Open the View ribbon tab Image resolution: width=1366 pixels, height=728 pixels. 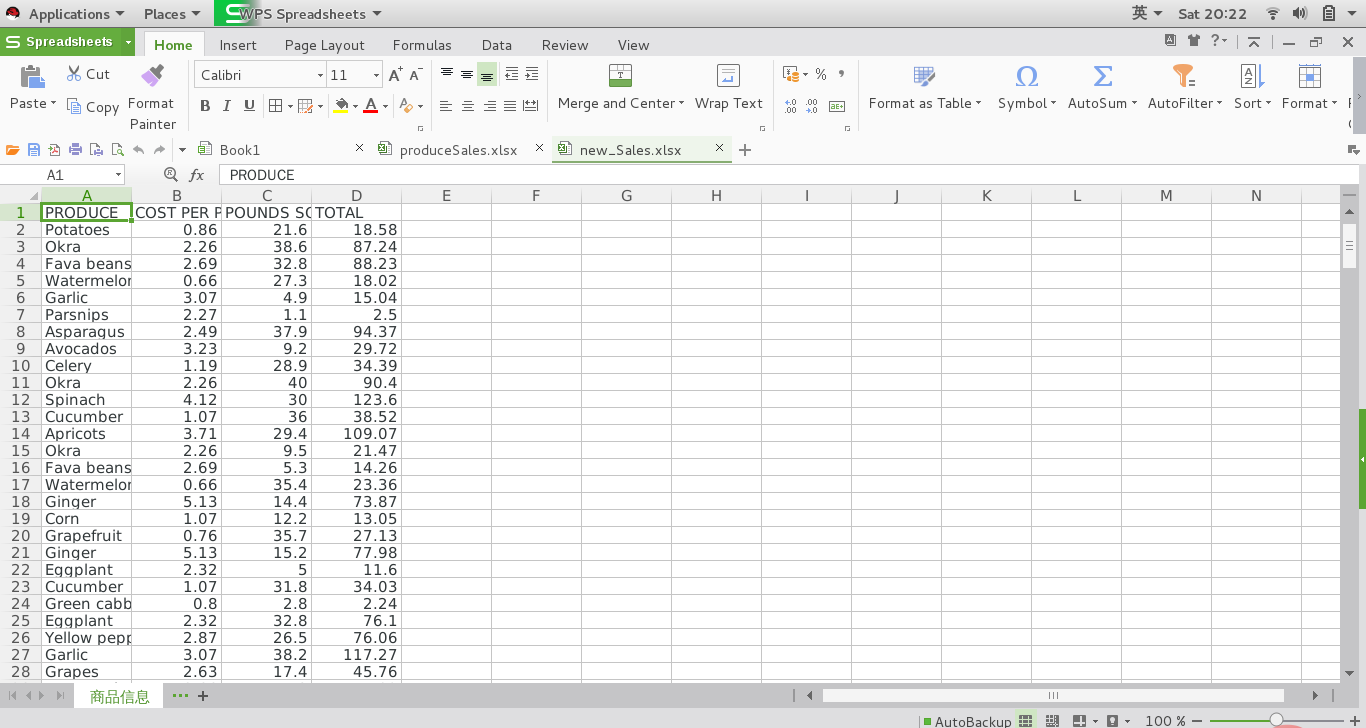[x=633, y=45]
